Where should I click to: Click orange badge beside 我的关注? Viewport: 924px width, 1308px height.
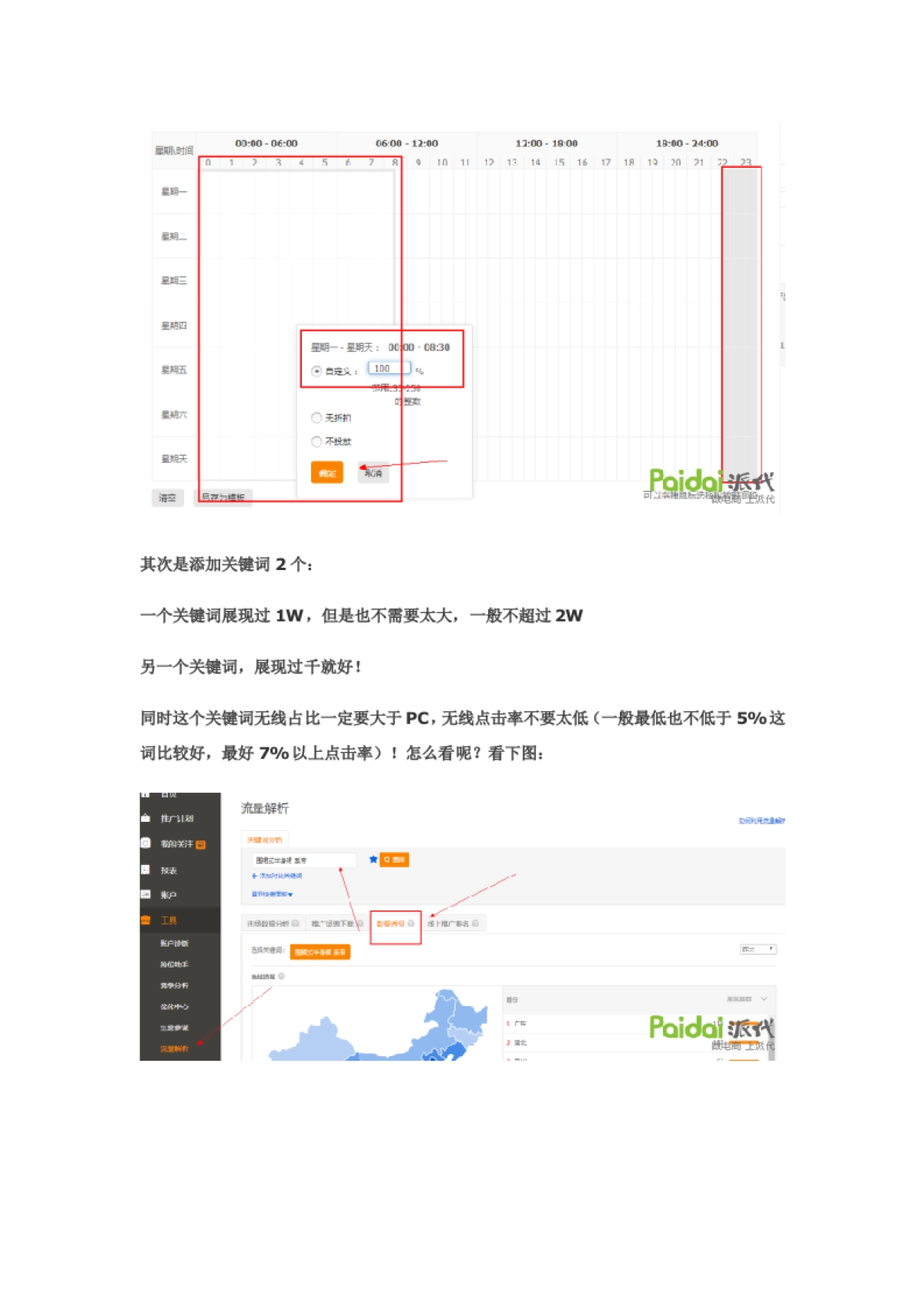pos(201,844)
